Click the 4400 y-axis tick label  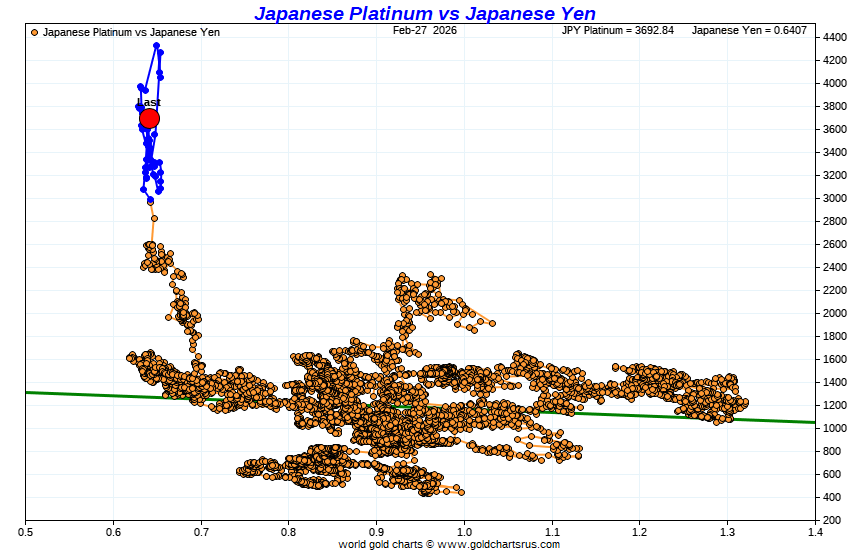coord(832,37)
